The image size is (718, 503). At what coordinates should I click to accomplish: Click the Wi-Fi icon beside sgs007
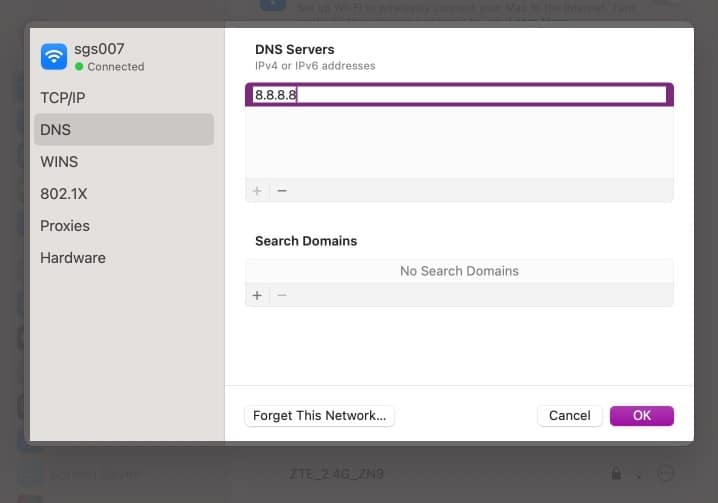coord(54,56)
